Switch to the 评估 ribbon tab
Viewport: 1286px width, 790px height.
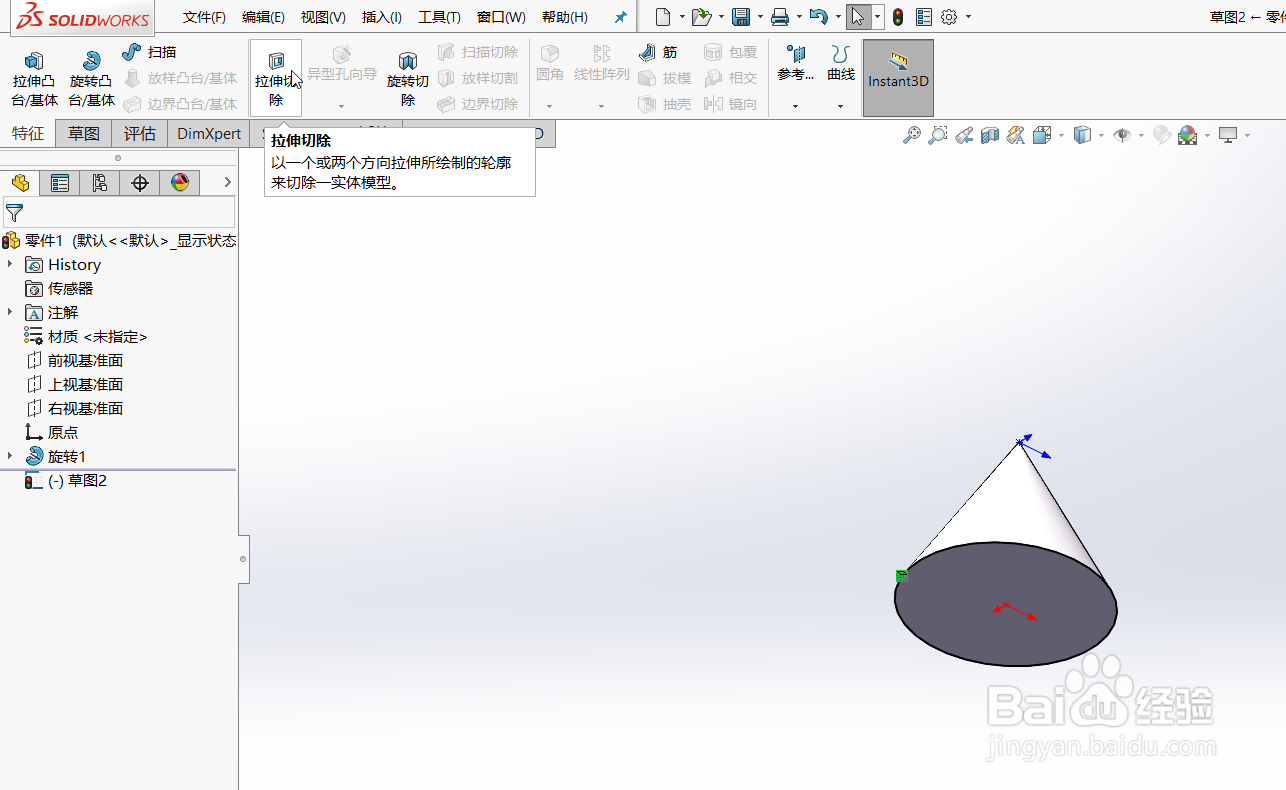coord(140,133)
